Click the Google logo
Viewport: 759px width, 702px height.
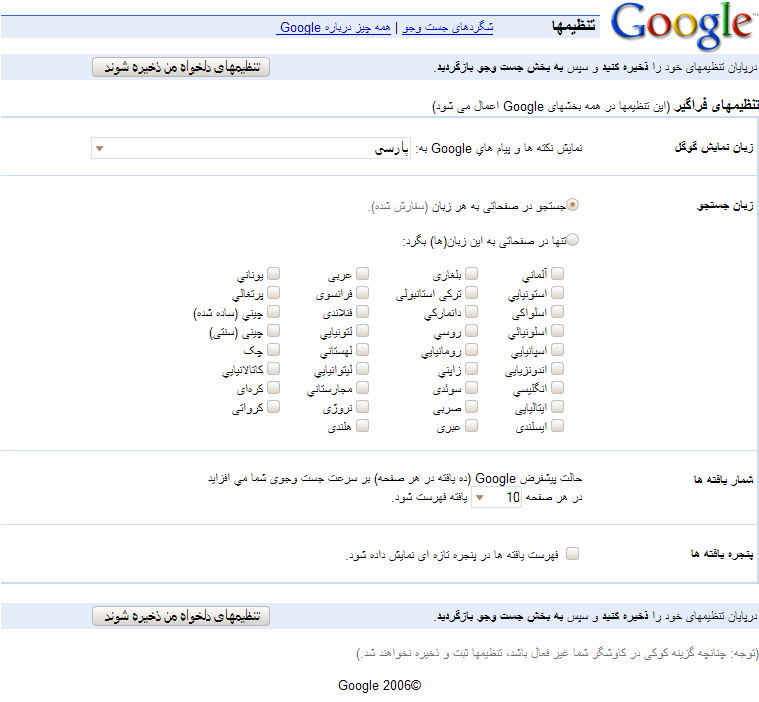[x=682, y=27]
